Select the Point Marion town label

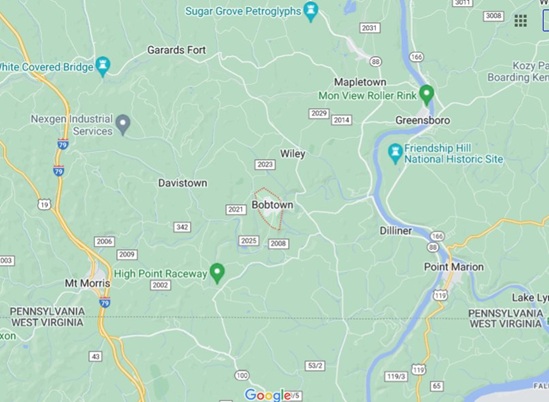454,267
